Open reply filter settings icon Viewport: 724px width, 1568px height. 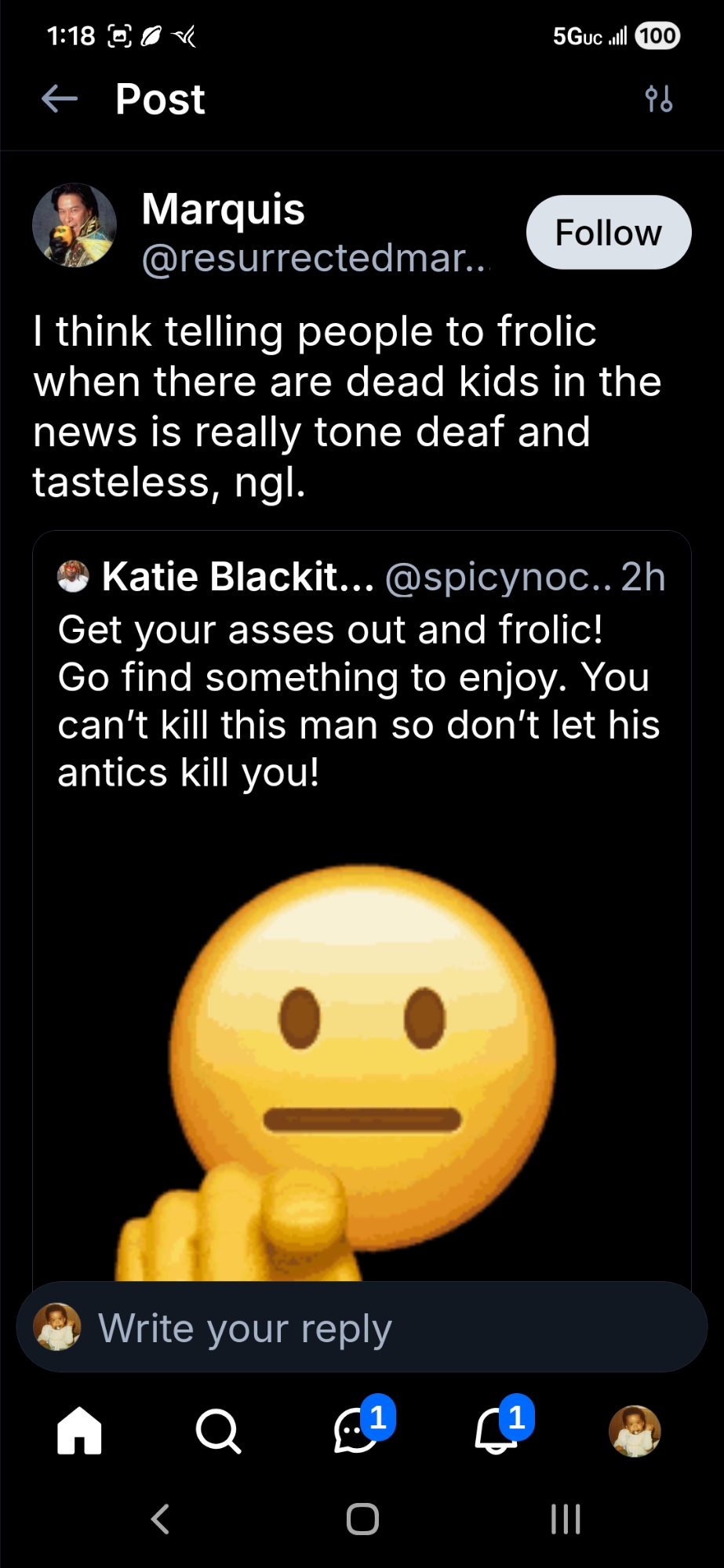coord(658,99)
